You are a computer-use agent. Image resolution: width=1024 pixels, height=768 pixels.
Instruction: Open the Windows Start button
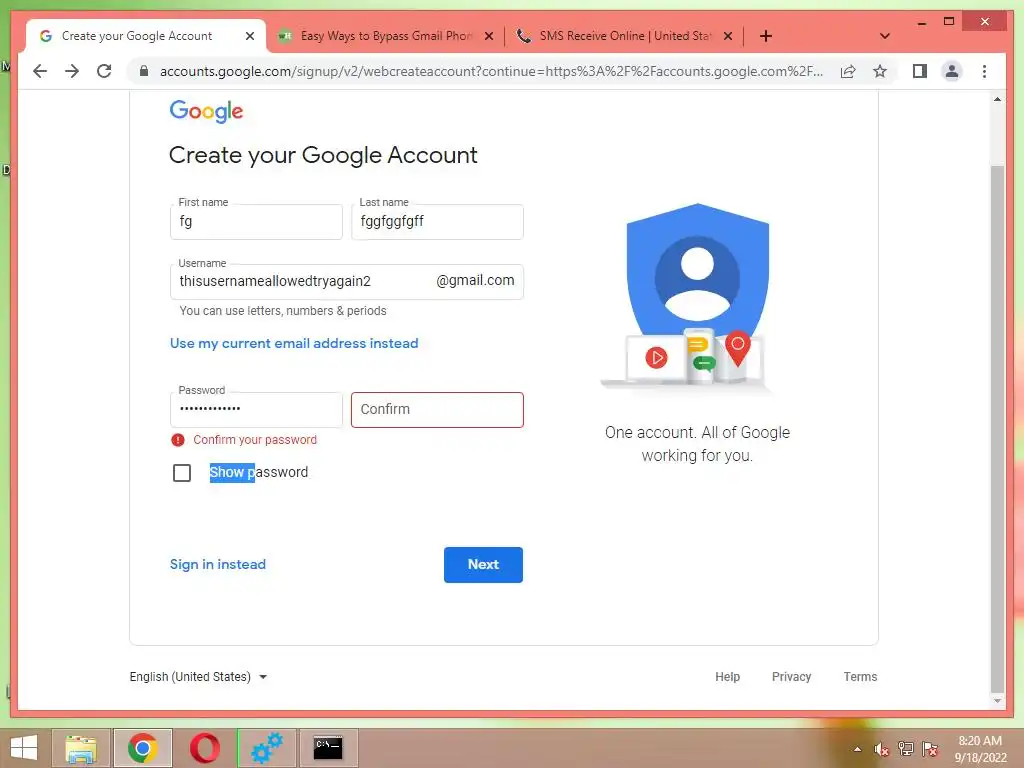click(x=24, y=748)
